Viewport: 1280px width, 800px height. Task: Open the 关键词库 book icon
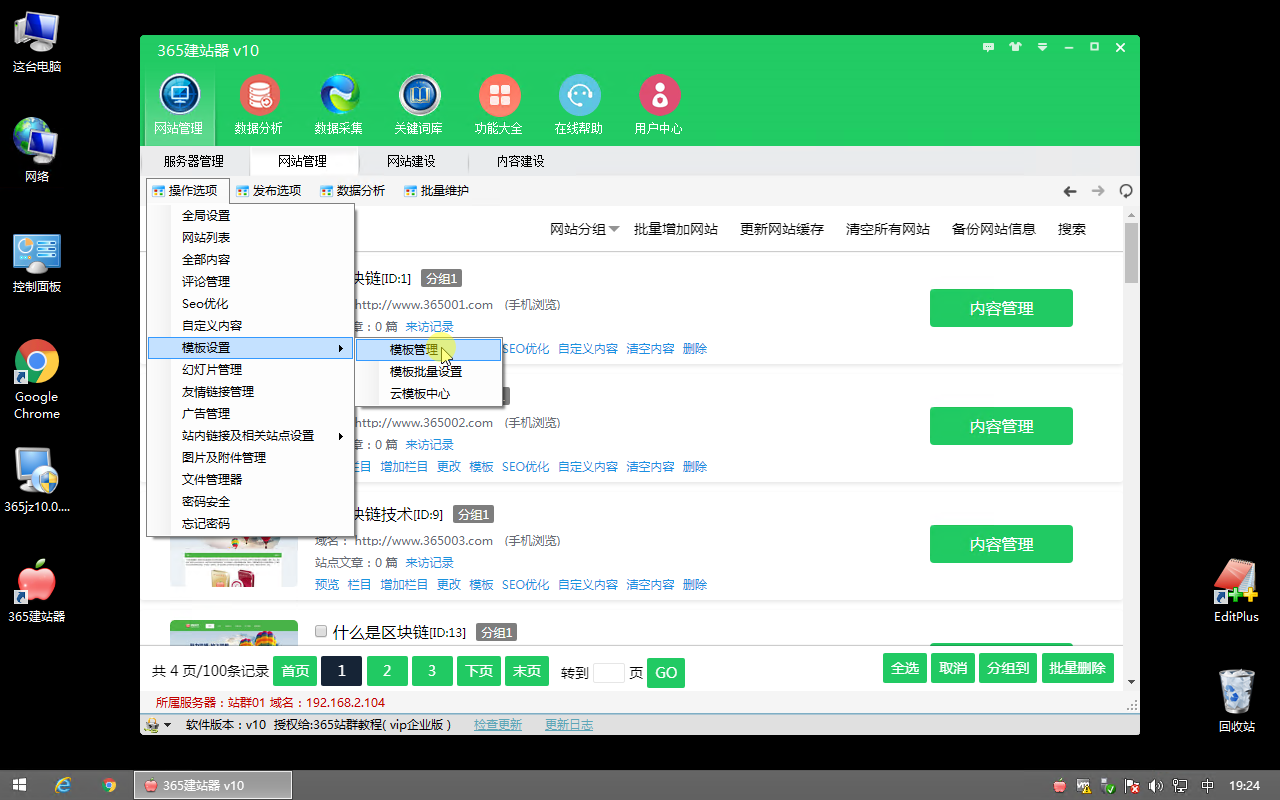pyautogui.click(x=419, y=96)
